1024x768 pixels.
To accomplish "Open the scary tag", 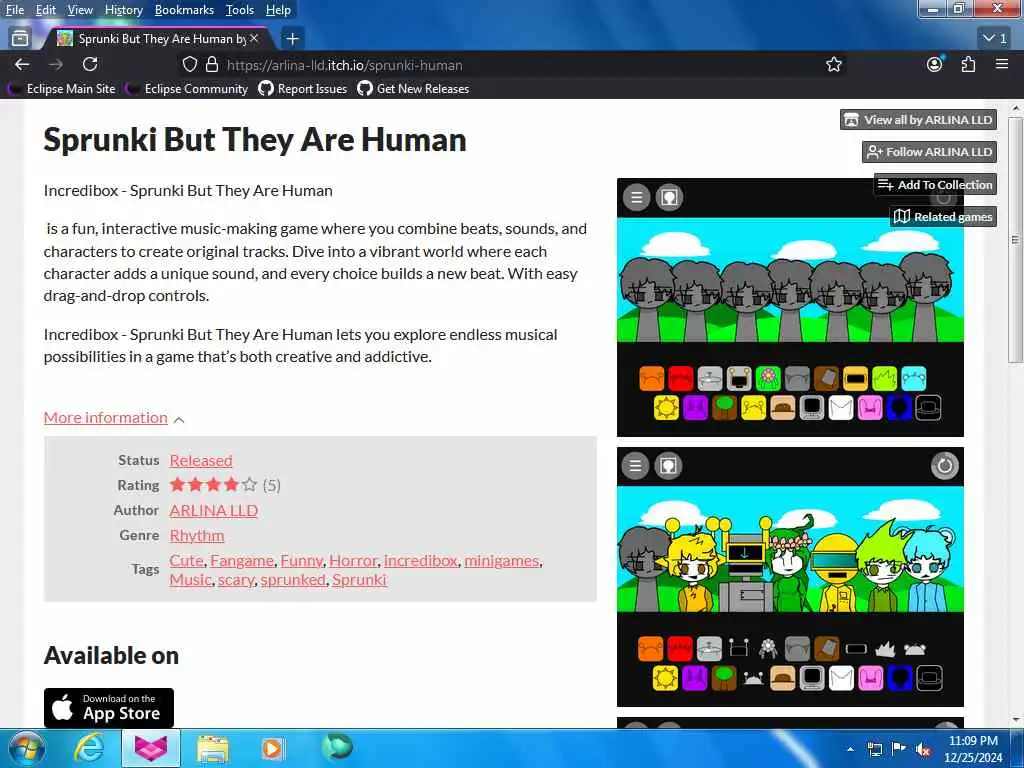I will click(x=236, y=580).
